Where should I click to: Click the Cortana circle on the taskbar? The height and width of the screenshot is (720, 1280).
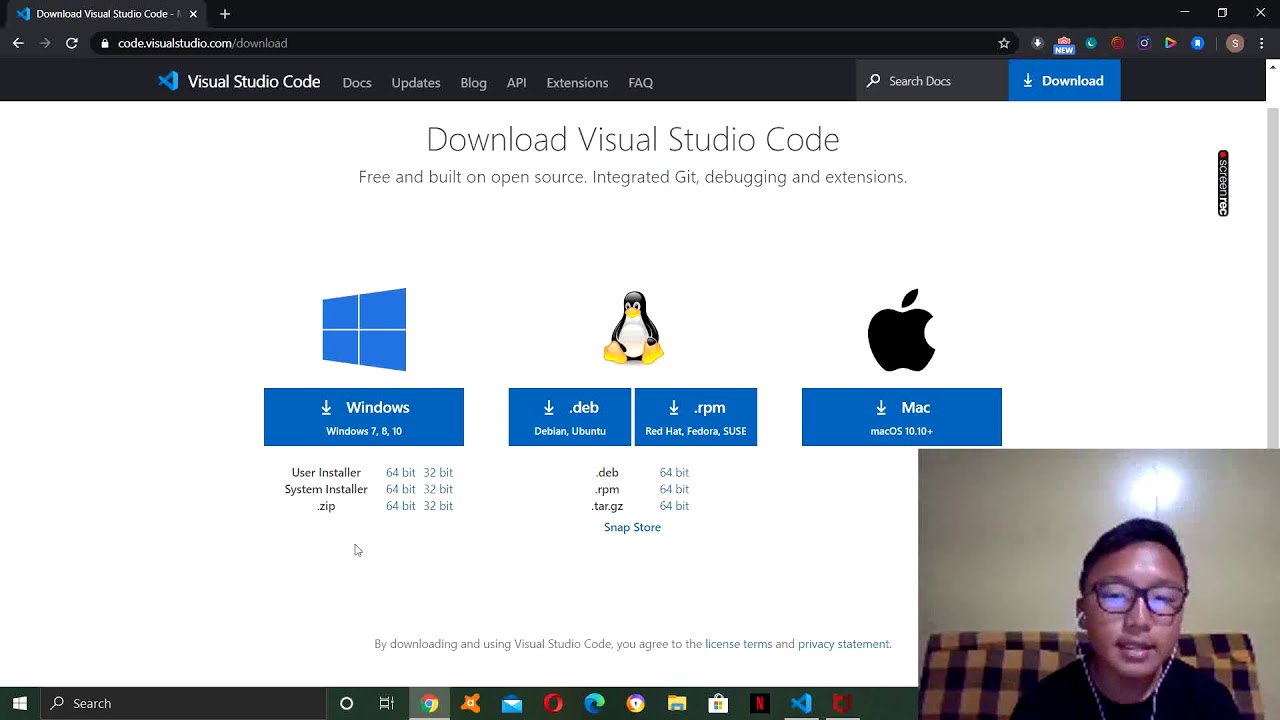pyautogui.click(x=346, y=703)
